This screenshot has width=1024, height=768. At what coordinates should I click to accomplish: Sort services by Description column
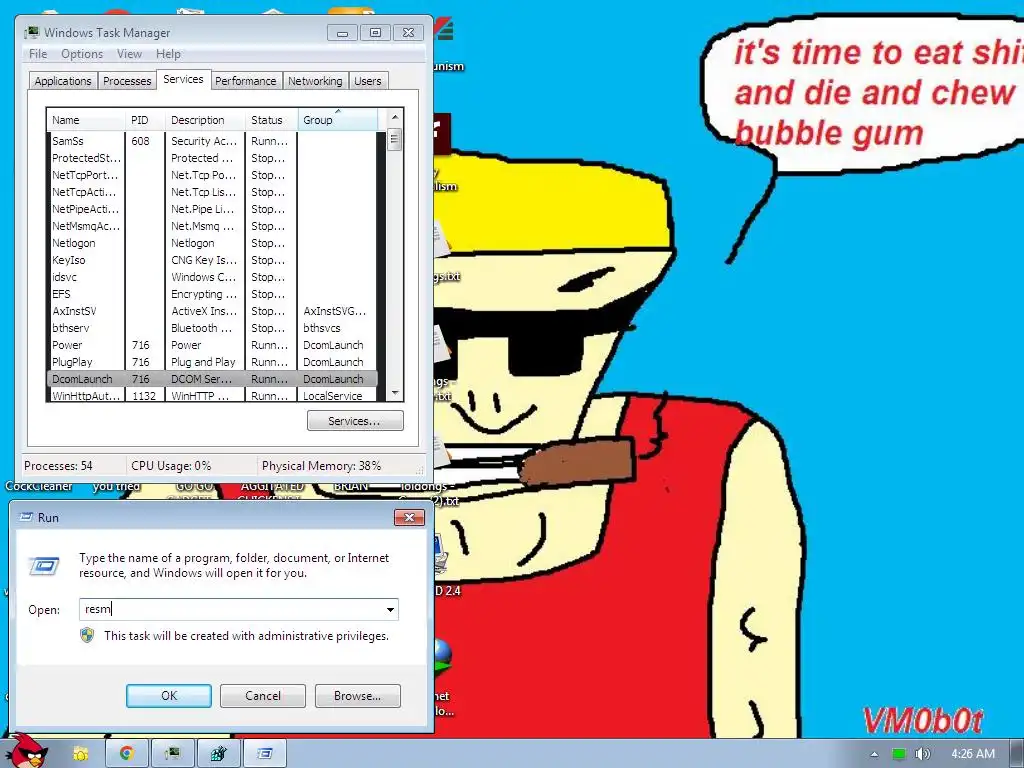pyautogui.click(x=205, y=120)
